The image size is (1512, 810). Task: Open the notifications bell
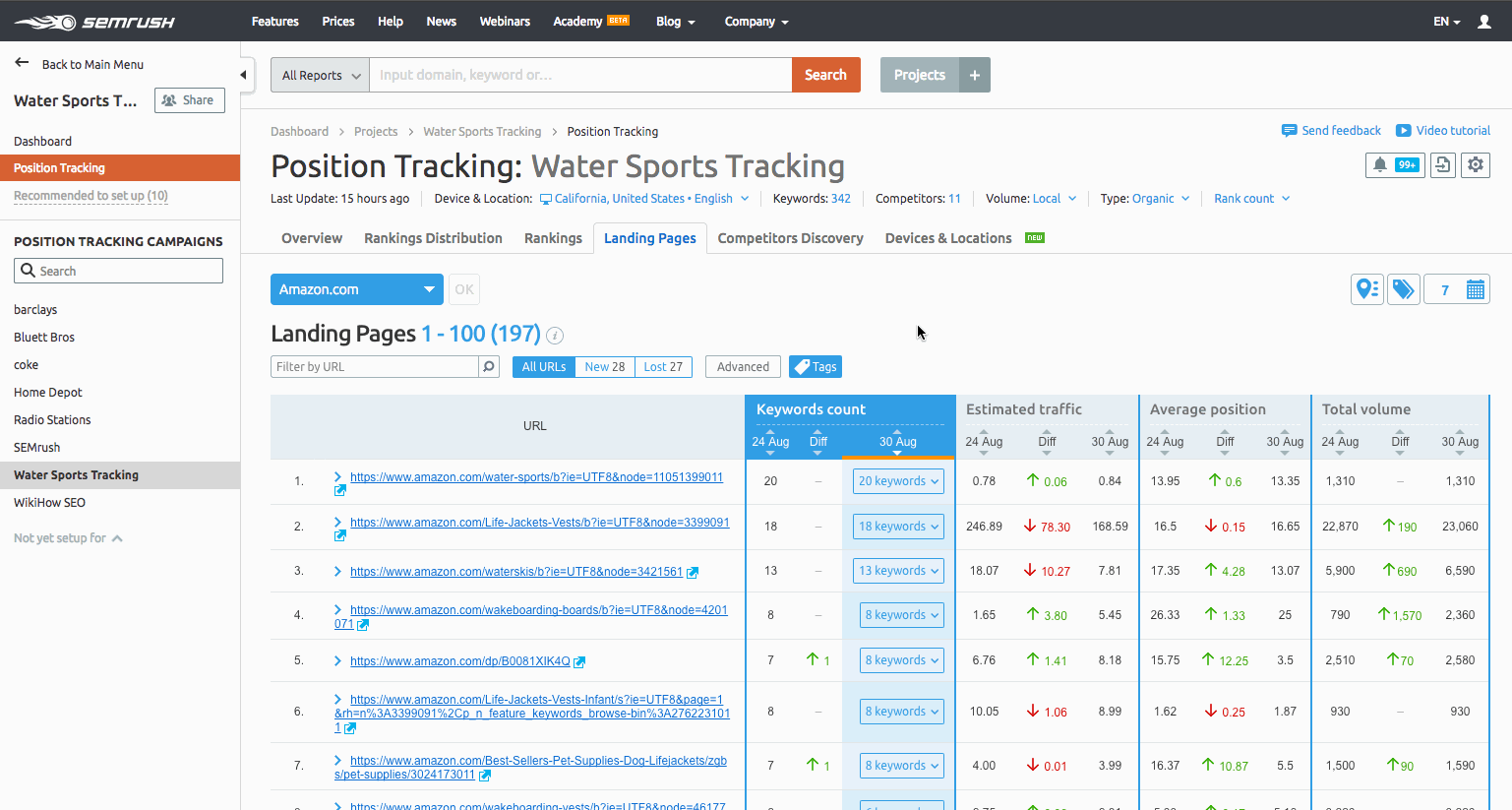[1380, 165]
